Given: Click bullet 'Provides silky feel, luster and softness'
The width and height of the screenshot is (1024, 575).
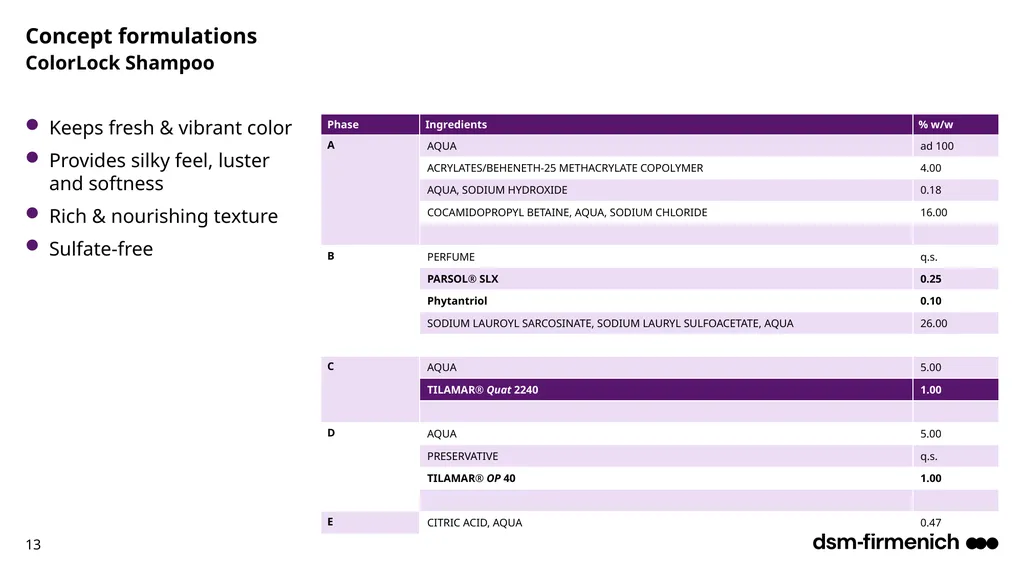Looking at the screenshot, I should coord(159,172).
